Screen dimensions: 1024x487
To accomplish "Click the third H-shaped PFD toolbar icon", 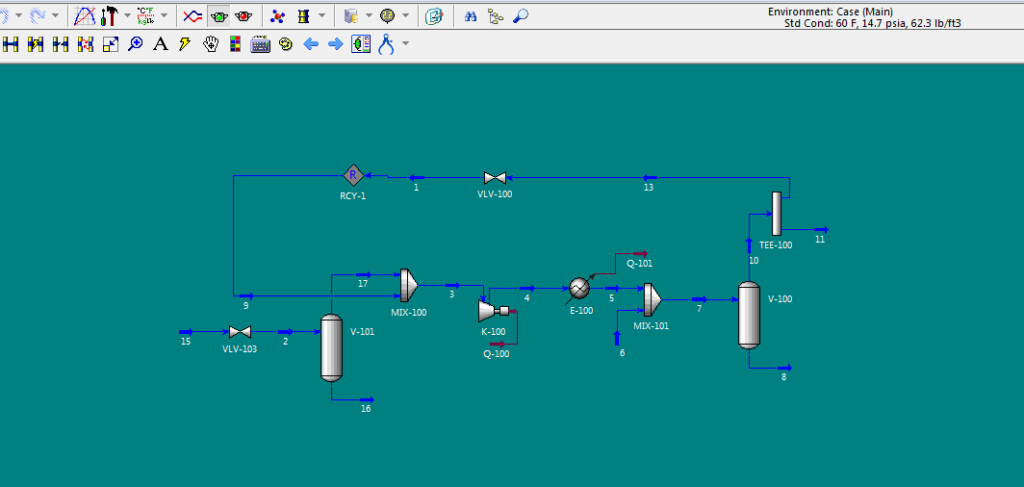I will pos(61,44).
